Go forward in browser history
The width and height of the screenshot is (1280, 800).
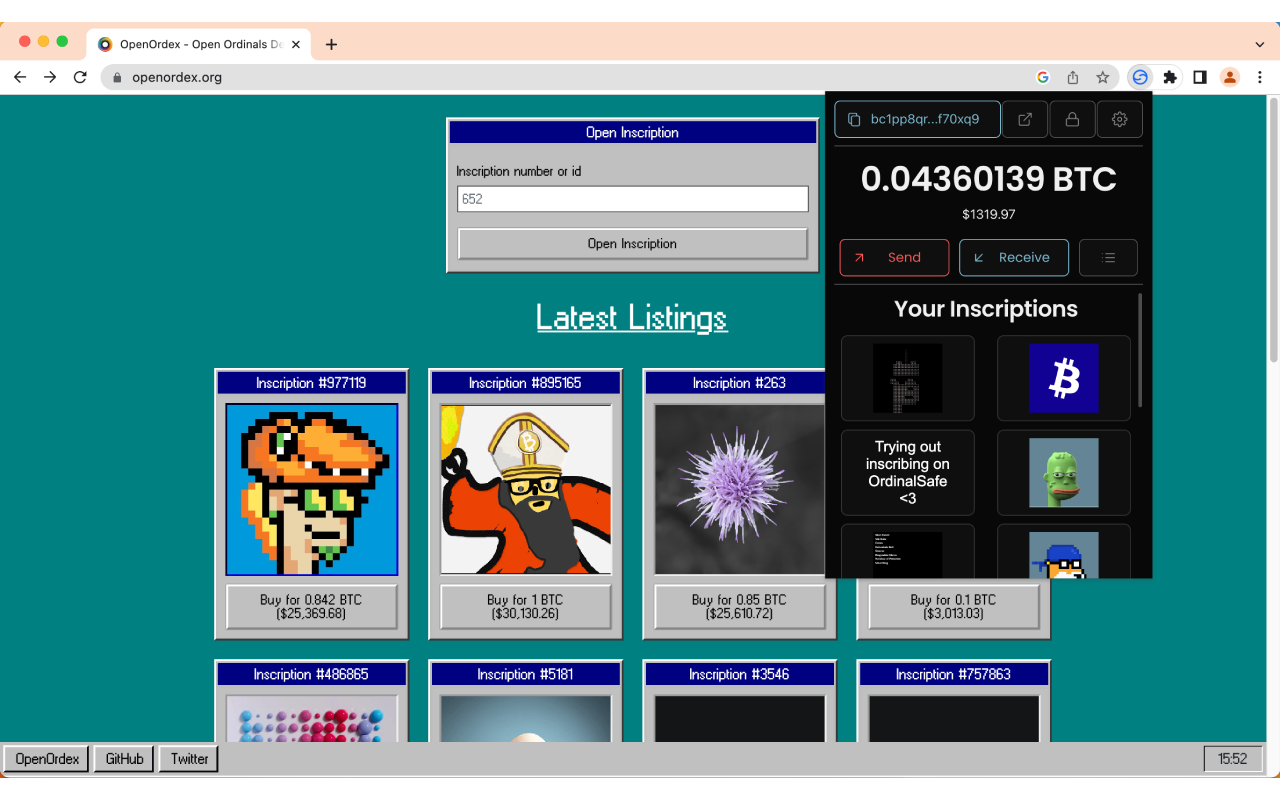(x=50, y=77)
